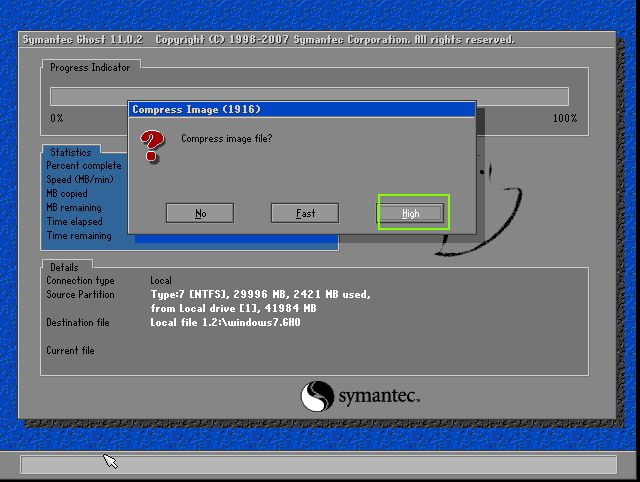Viewport: 640px width, 482px height.
Task: Click 'from Local drive [1], 41984 MB' text
Action: click(233, 309)
